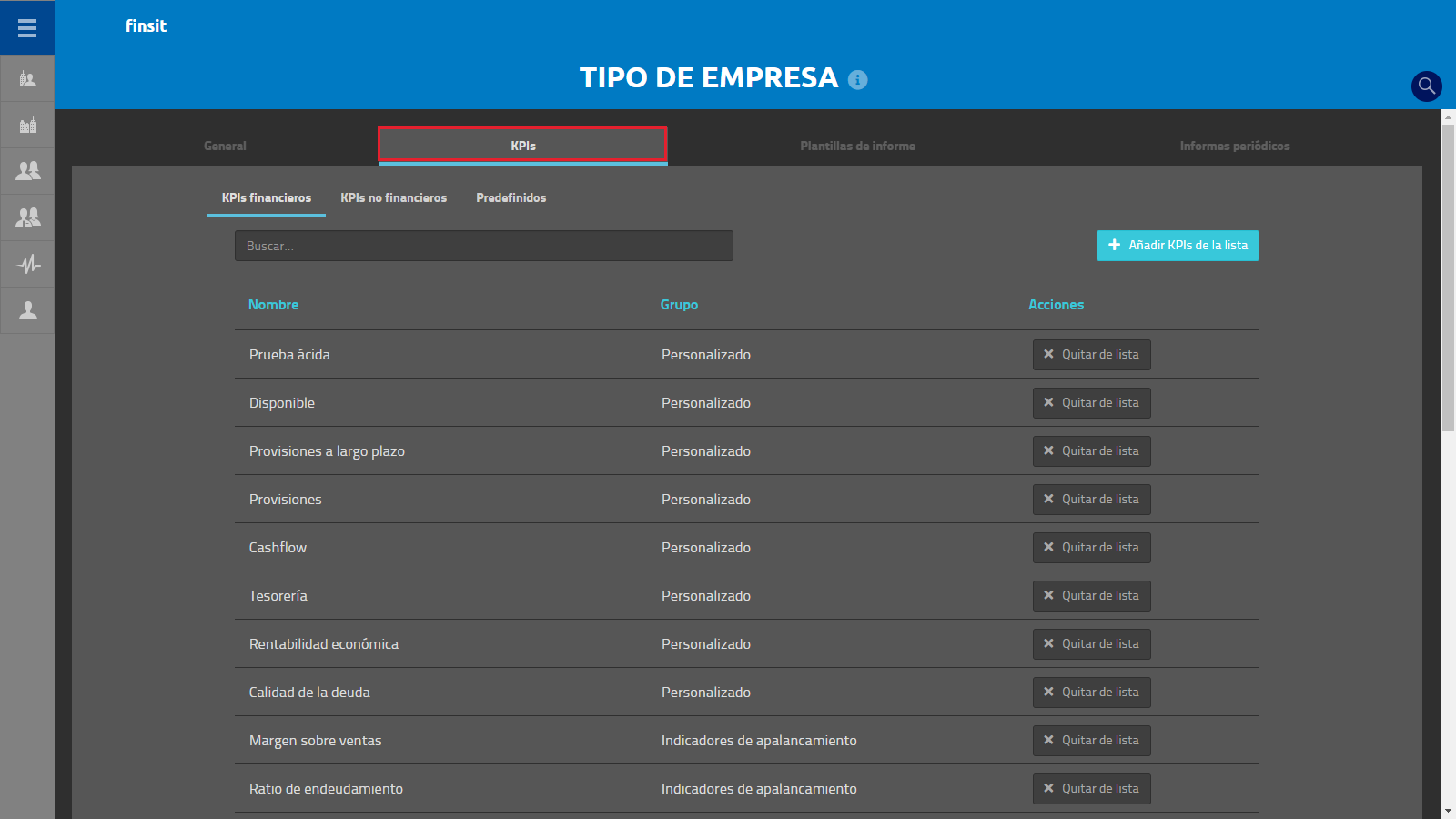Open the Informes periódicos tab
Image resolution: width=1456 pixels, height=819 pixels.
pyautogui.click(x=1235, y=146)
